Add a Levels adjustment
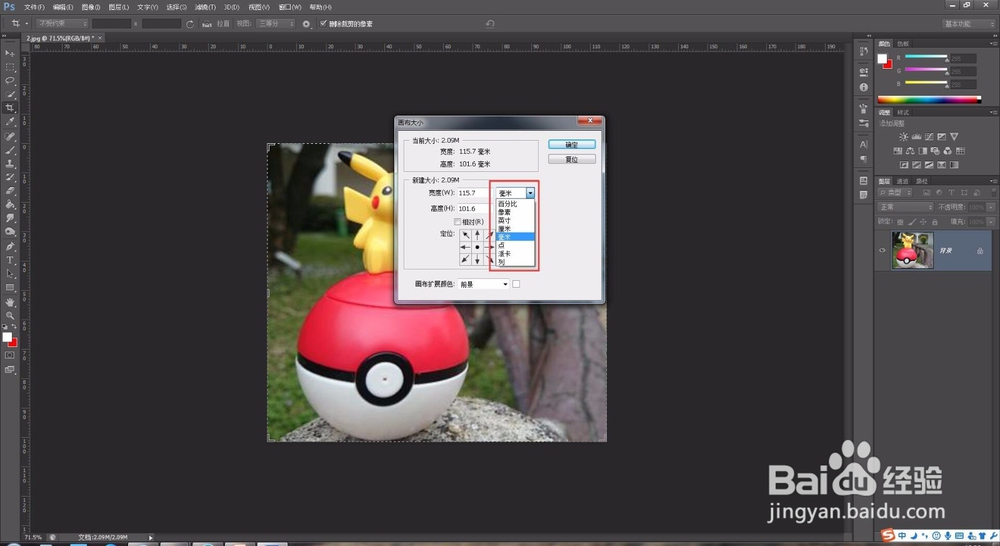 click(916, 136)
